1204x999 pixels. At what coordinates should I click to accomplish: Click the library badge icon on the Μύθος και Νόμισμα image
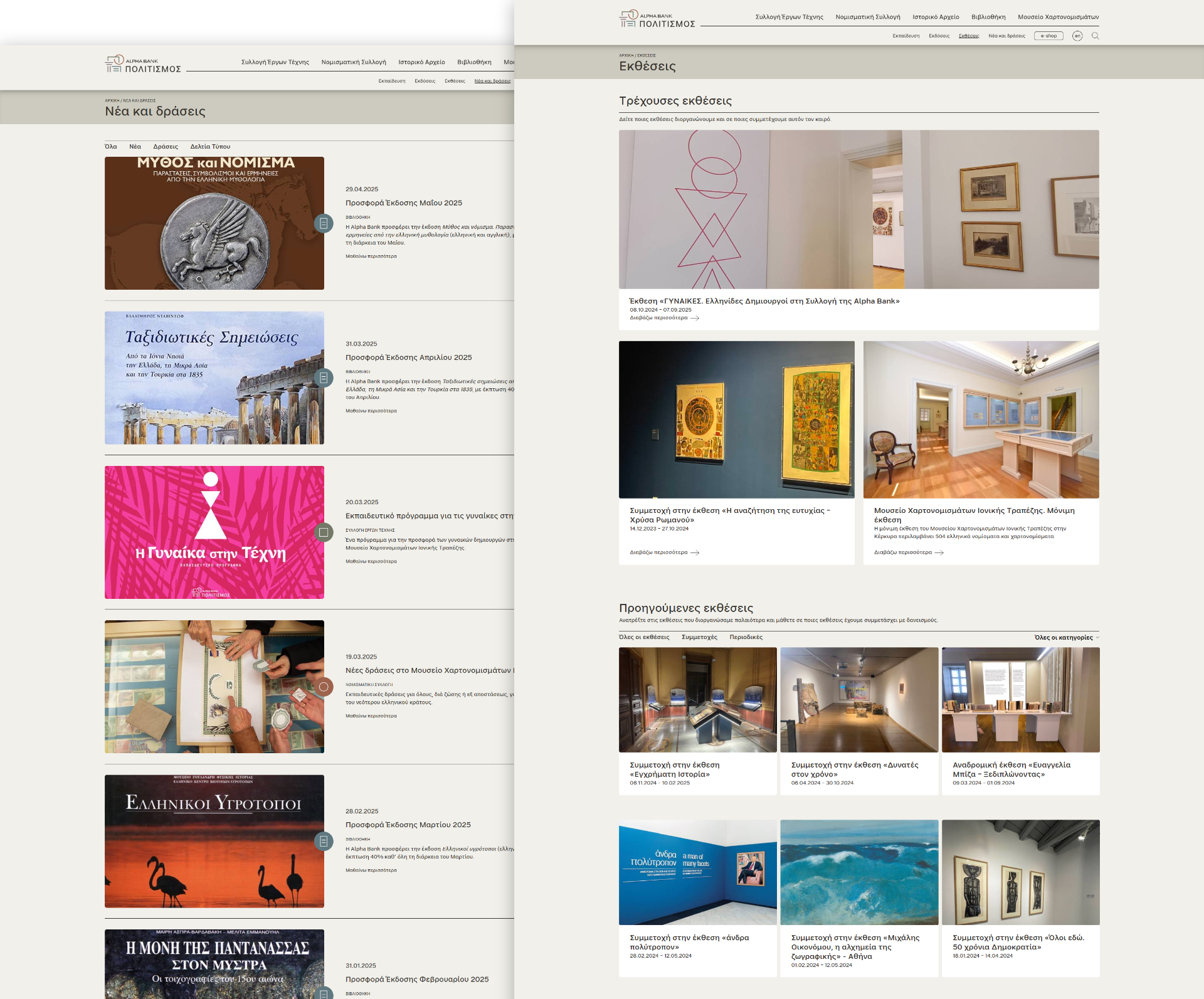click(324, 223)
